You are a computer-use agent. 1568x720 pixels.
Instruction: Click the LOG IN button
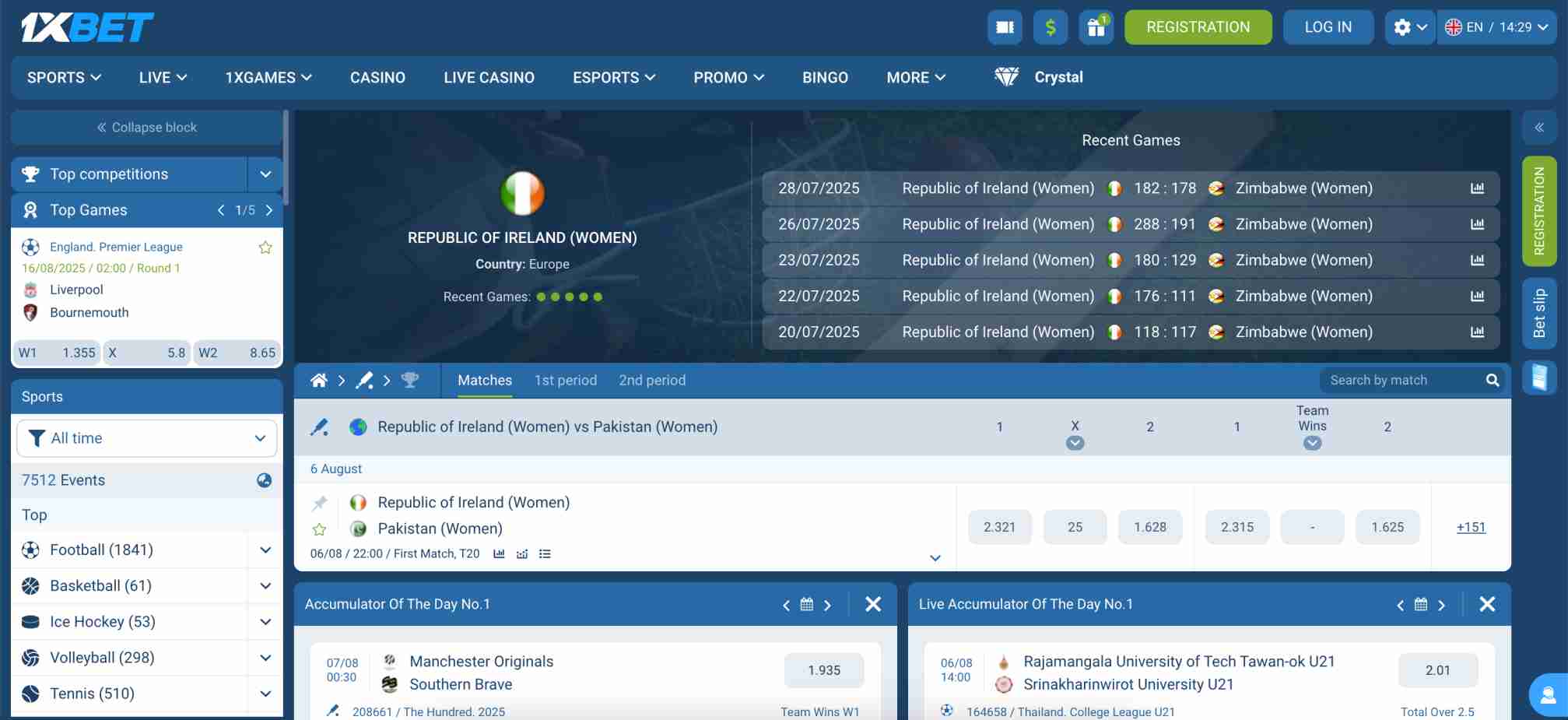click(1328, 27)
